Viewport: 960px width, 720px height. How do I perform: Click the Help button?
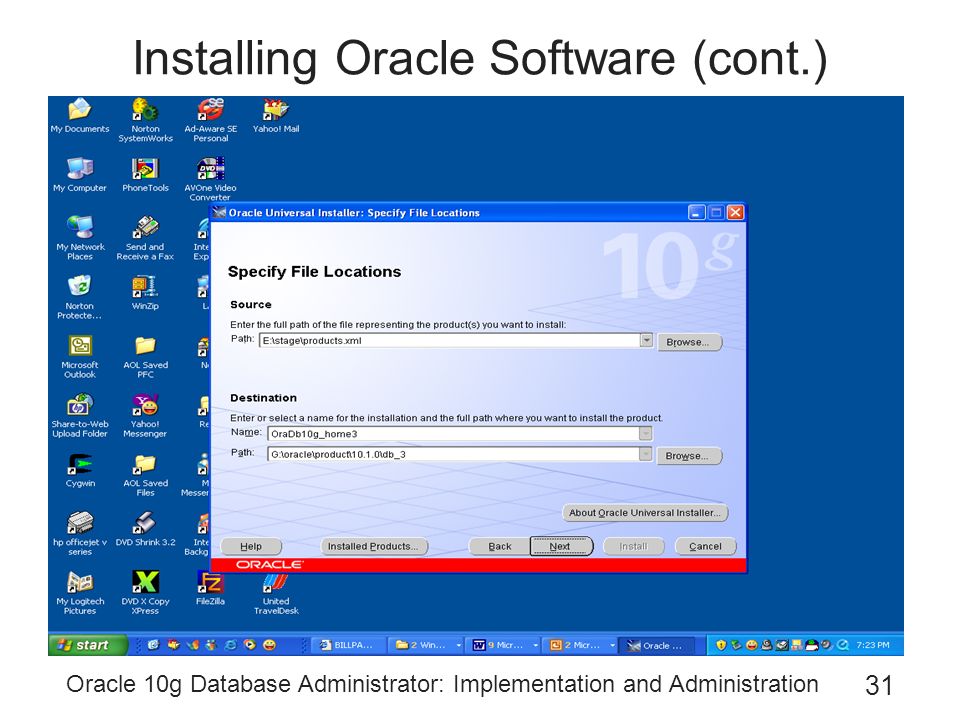point(251,546)
